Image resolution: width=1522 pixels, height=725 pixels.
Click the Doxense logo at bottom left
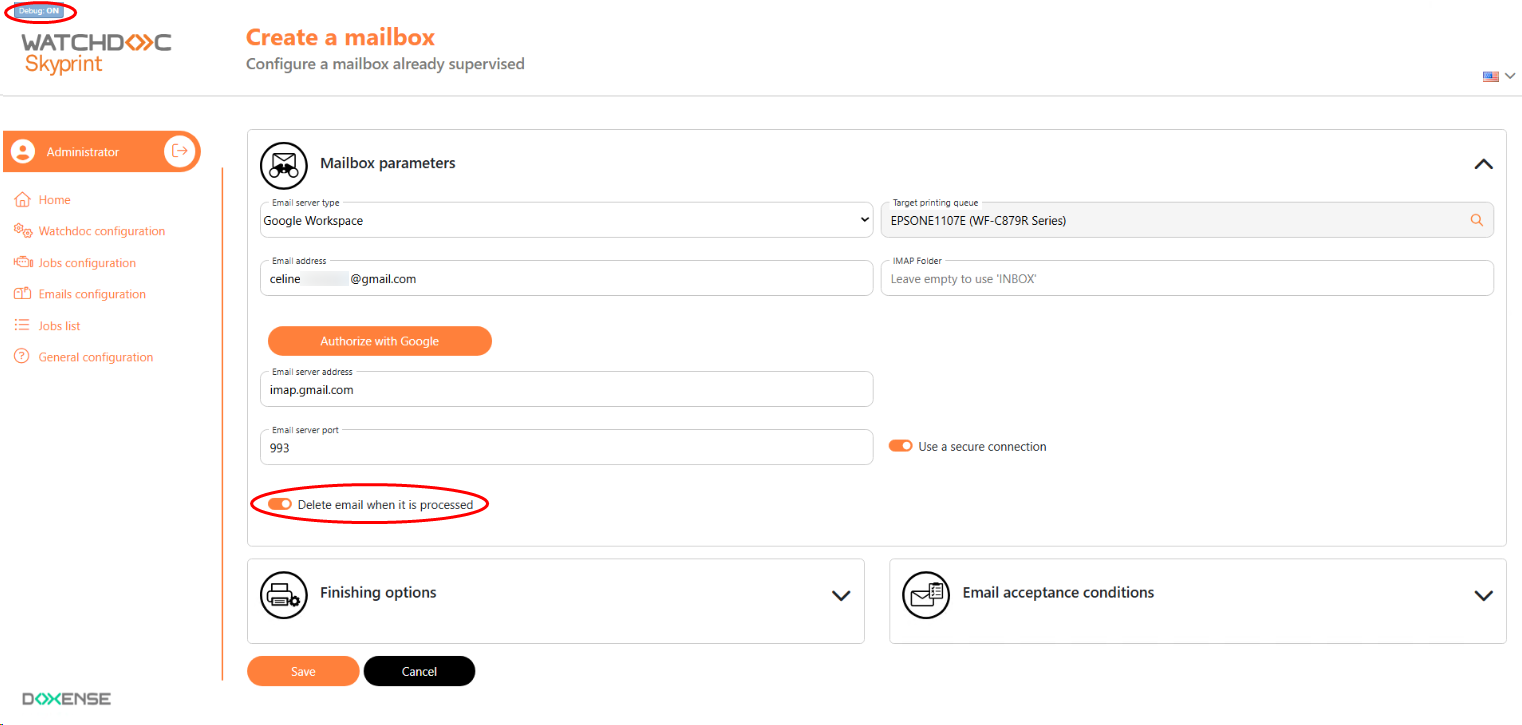click(67, 699)
